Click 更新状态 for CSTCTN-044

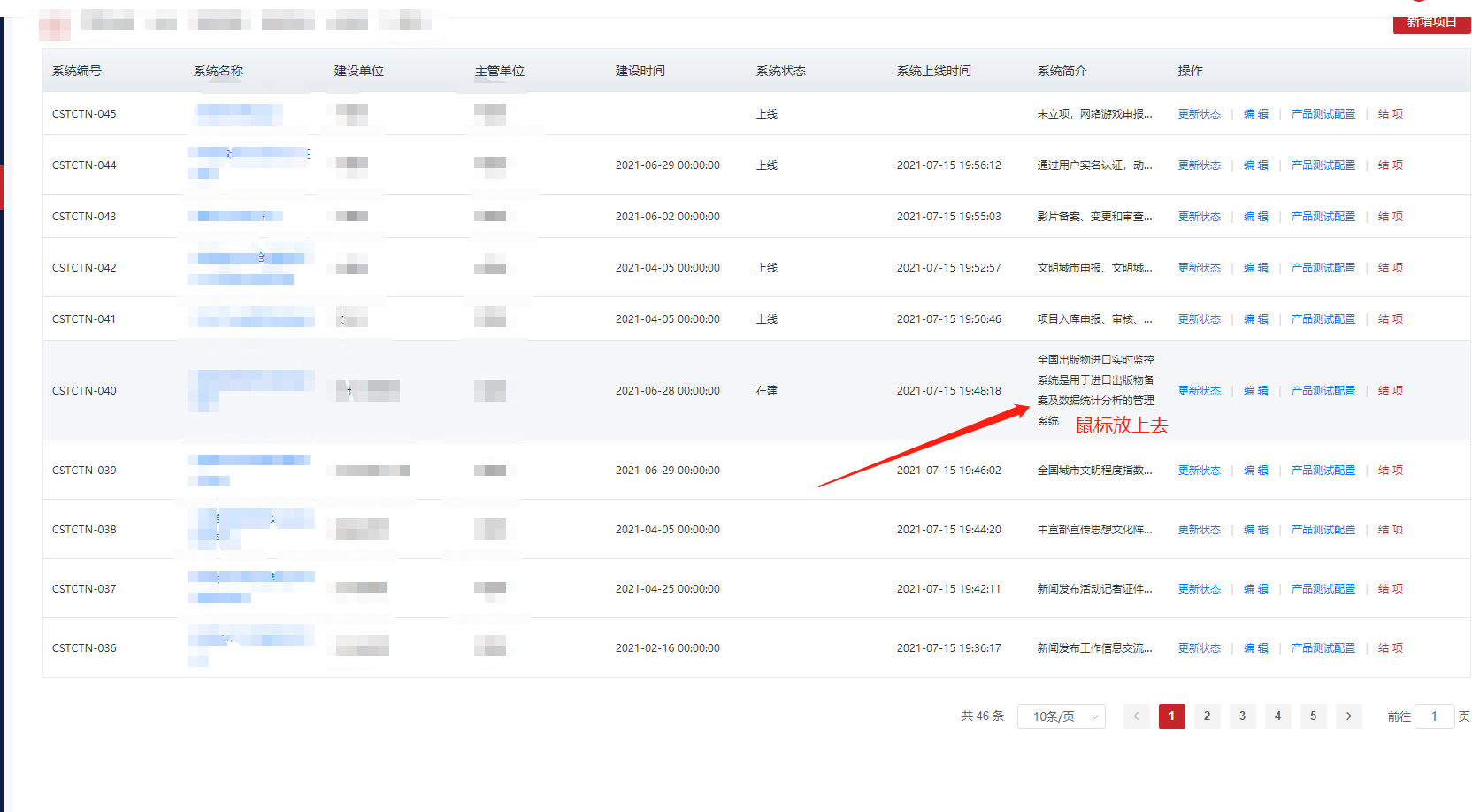(1199, 165)
